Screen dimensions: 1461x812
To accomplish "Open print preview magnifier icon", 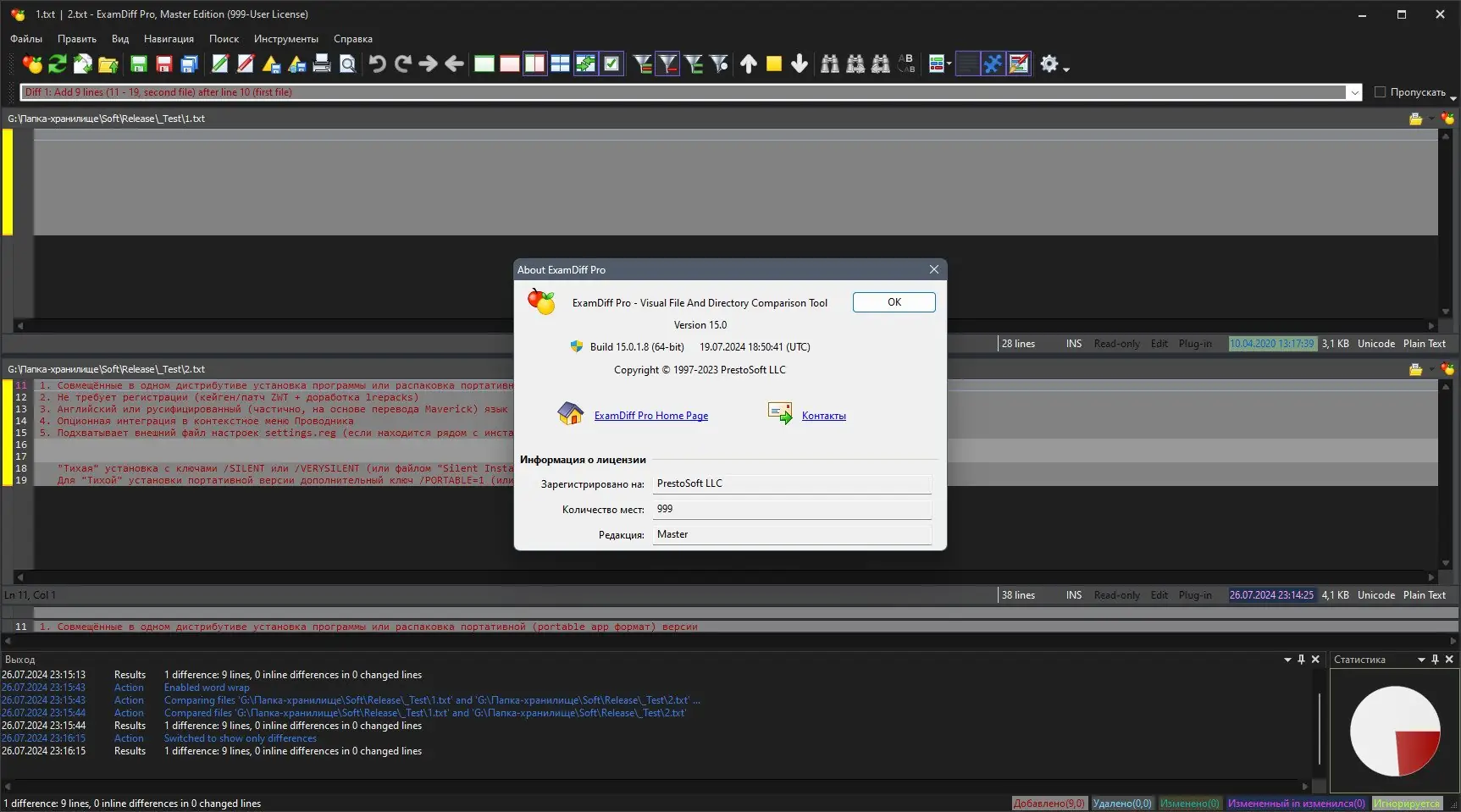I will coord(347,64).
